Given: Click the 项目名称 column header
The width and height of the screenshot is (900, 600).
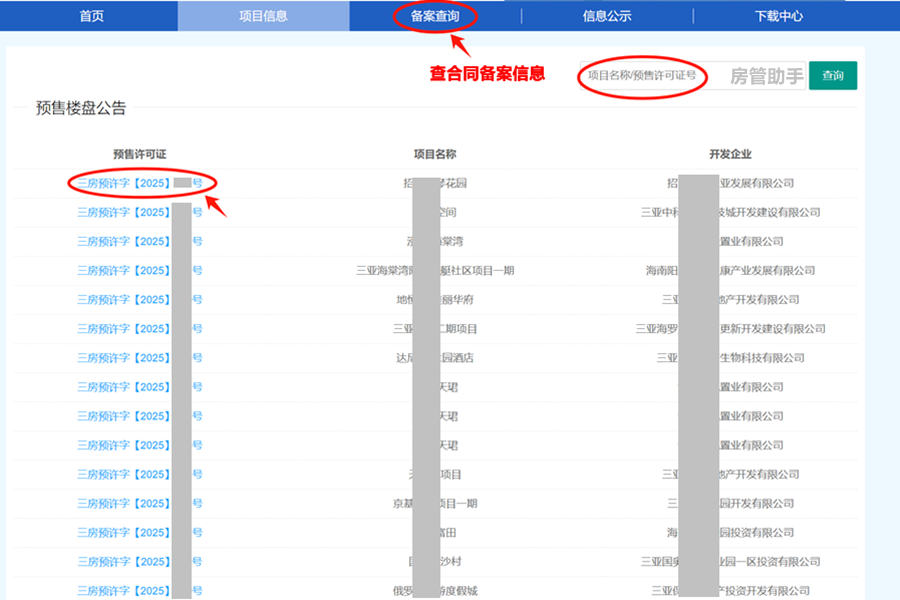Looking at the screenshot, I should click(435, 154).
